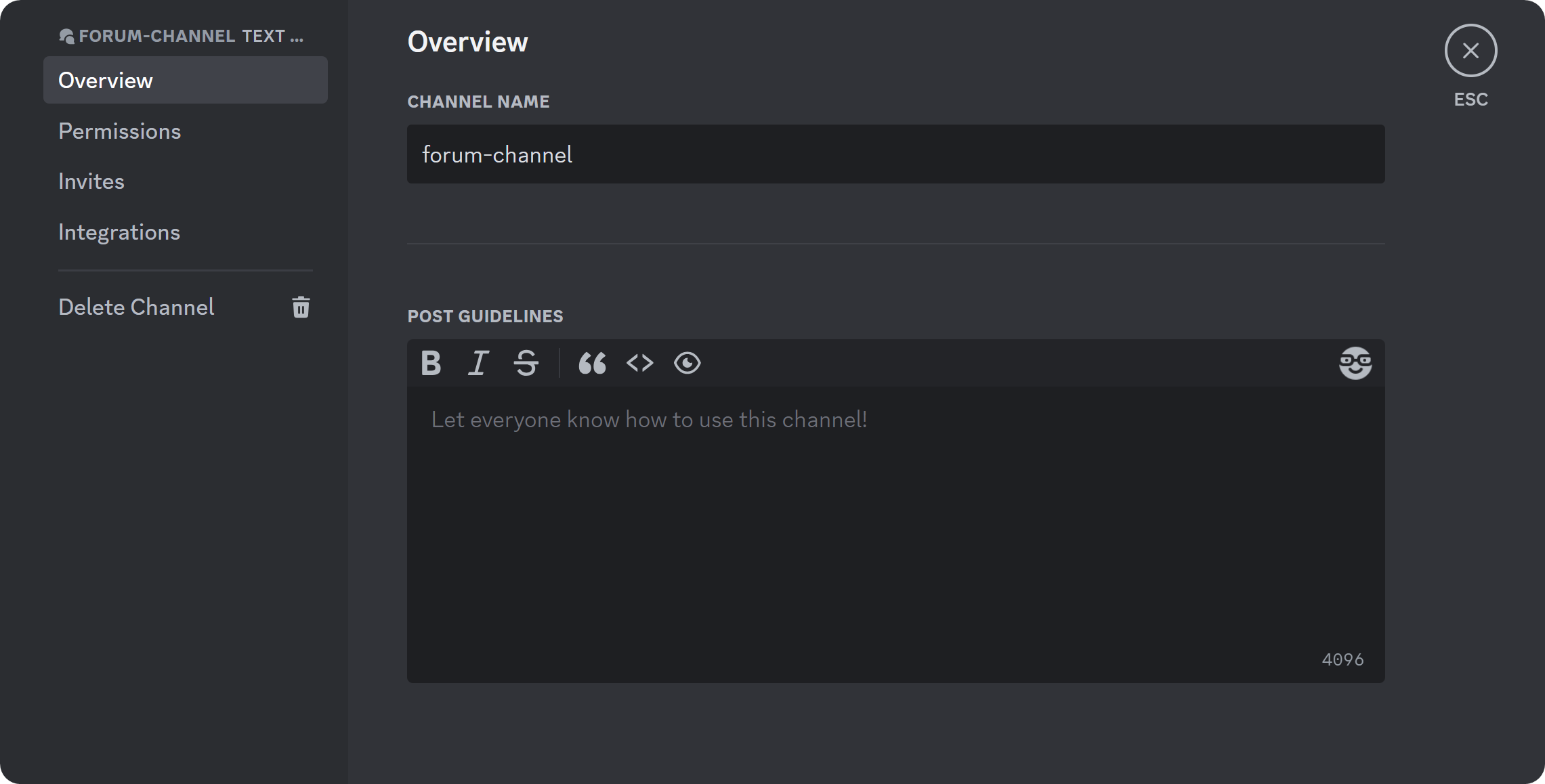Click the 4096 character limit indicator
Screen dimensions: 1545x784
click(x=1342, y=659)
